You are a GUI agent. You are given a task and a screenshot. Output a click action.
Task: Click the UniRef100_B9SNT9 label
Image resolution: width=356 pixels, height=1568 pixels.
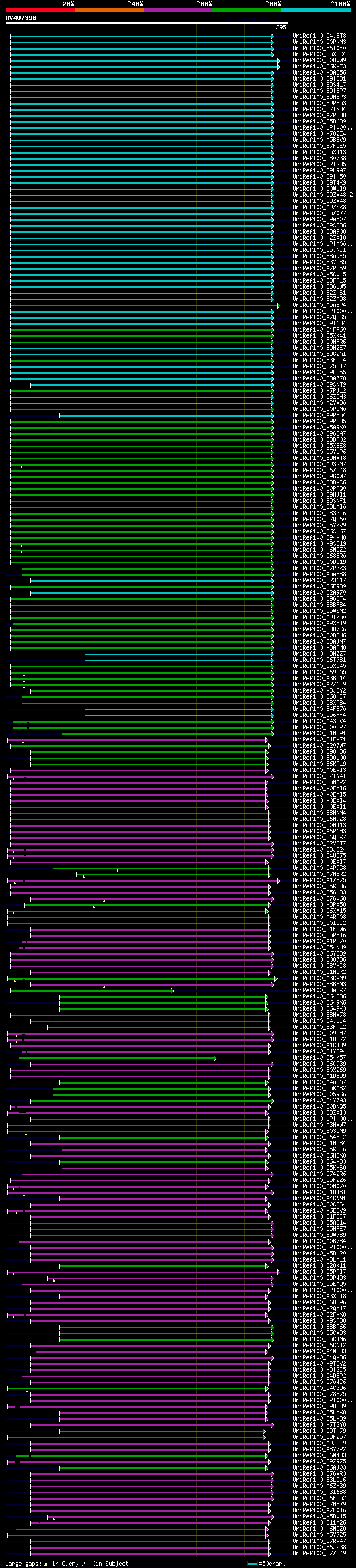[x=319, y=385]
